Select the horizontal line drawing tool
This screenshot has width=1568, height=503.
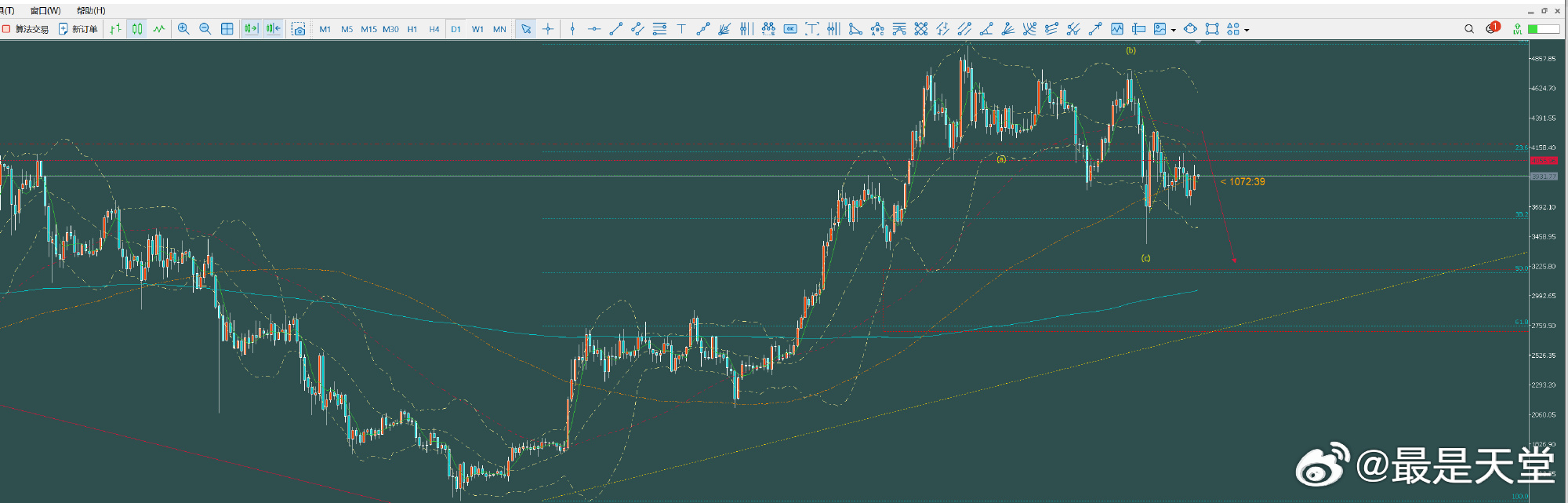pyautogui.click(x=594, y=29)
